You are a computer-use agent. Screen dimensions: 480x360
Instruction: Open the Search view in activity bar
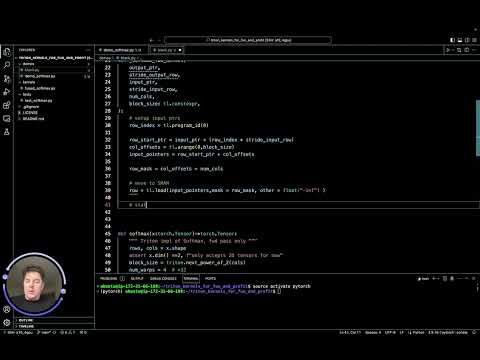7,65
